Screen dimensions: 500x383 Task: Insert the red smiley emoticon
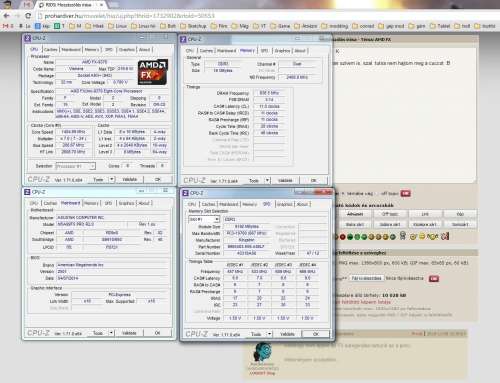coord(342,237)
